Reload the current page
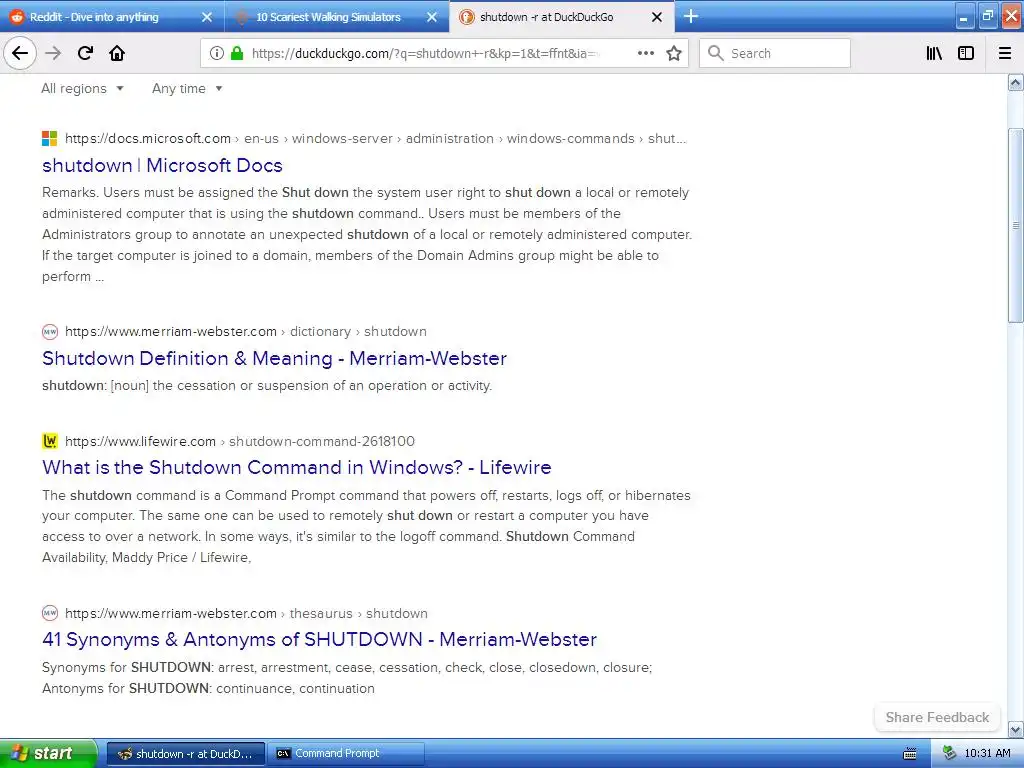Screen dimensions: 1024x768 [x=85, y=54]
